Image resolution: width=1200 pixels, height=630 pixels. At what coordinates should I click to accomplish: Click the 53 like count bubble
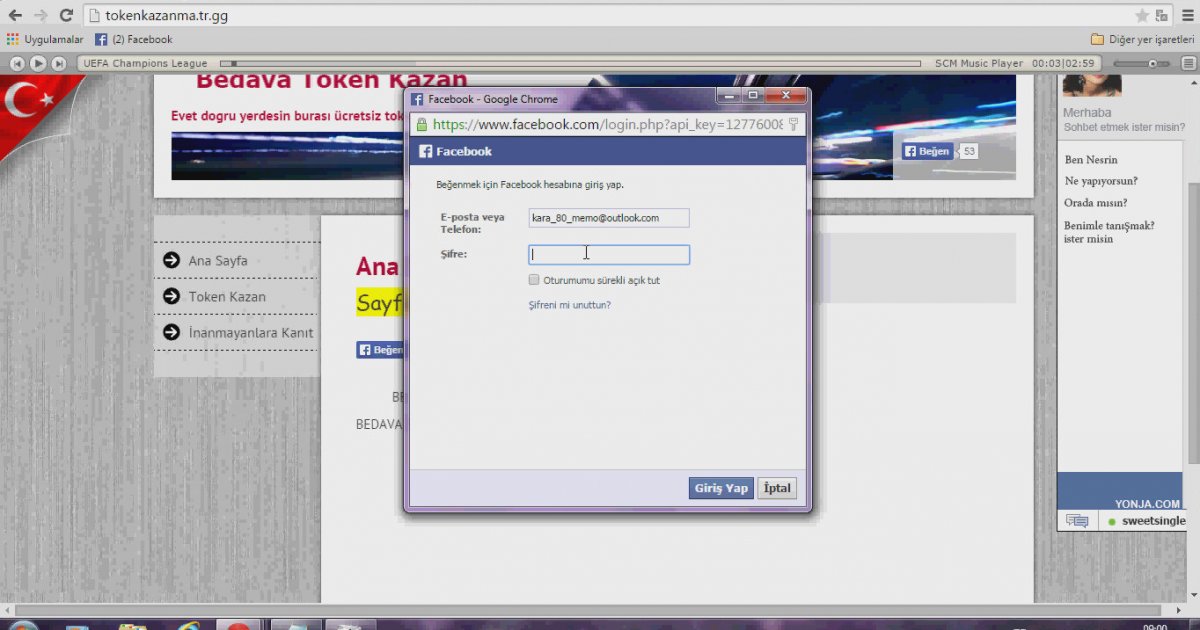[x=968, y=151]
